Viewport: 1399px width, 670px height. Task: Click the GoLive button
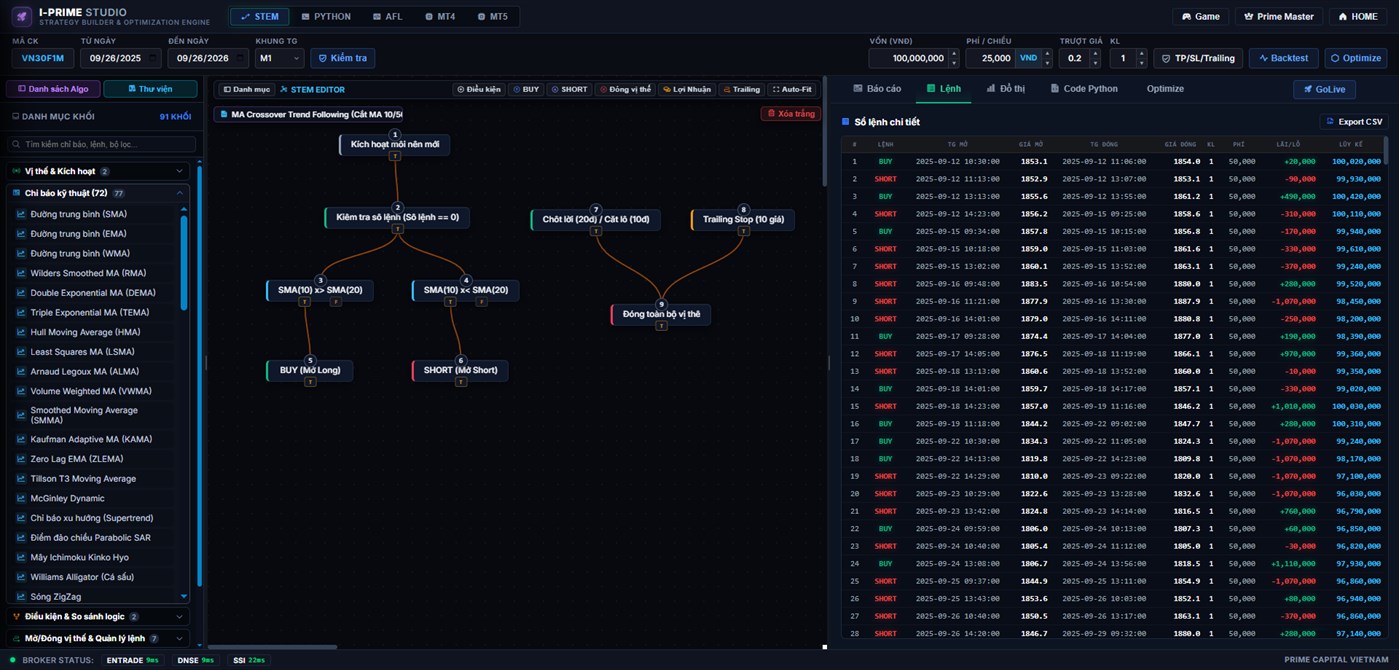click(1323, 89)
